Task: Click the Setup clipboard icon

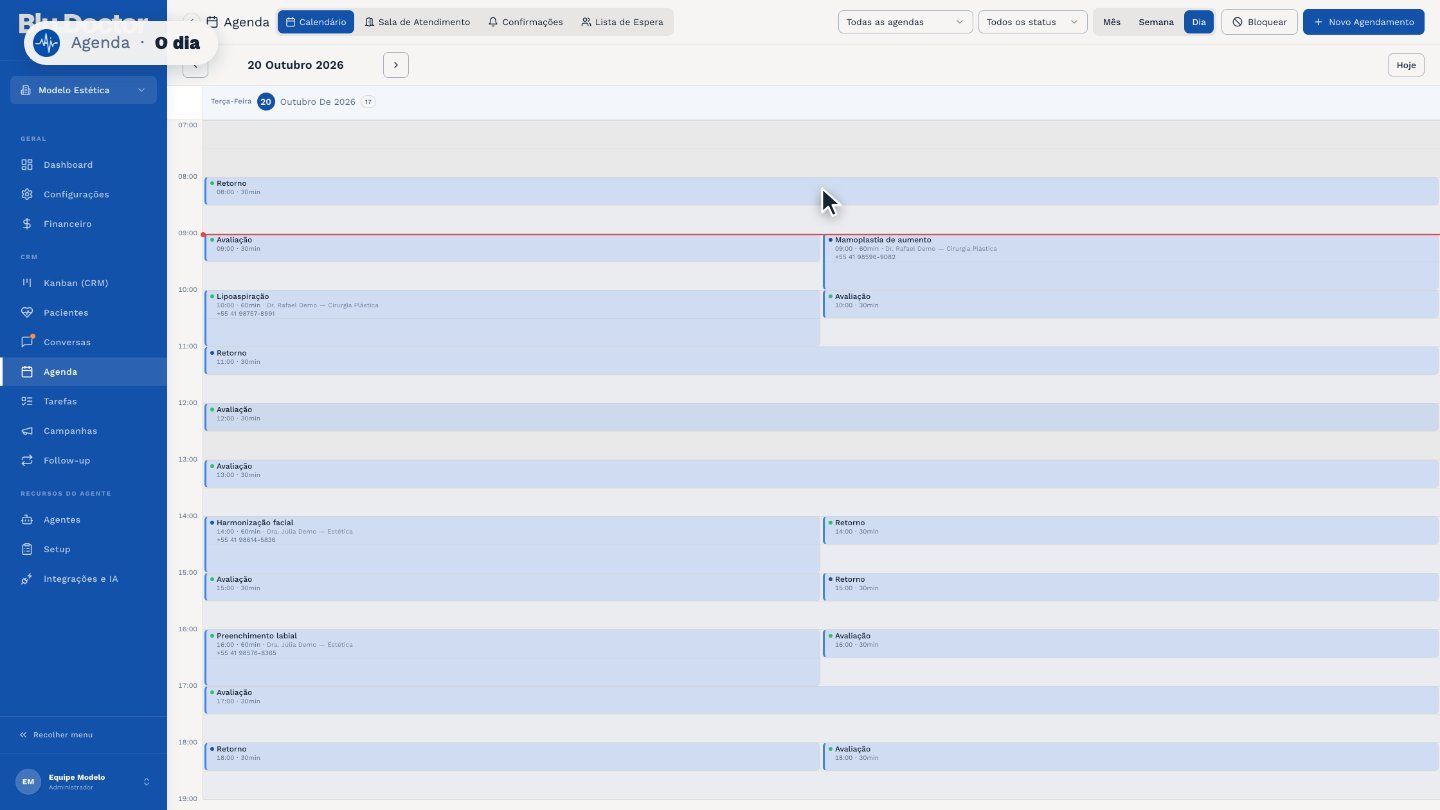Action: click(27, 549)
